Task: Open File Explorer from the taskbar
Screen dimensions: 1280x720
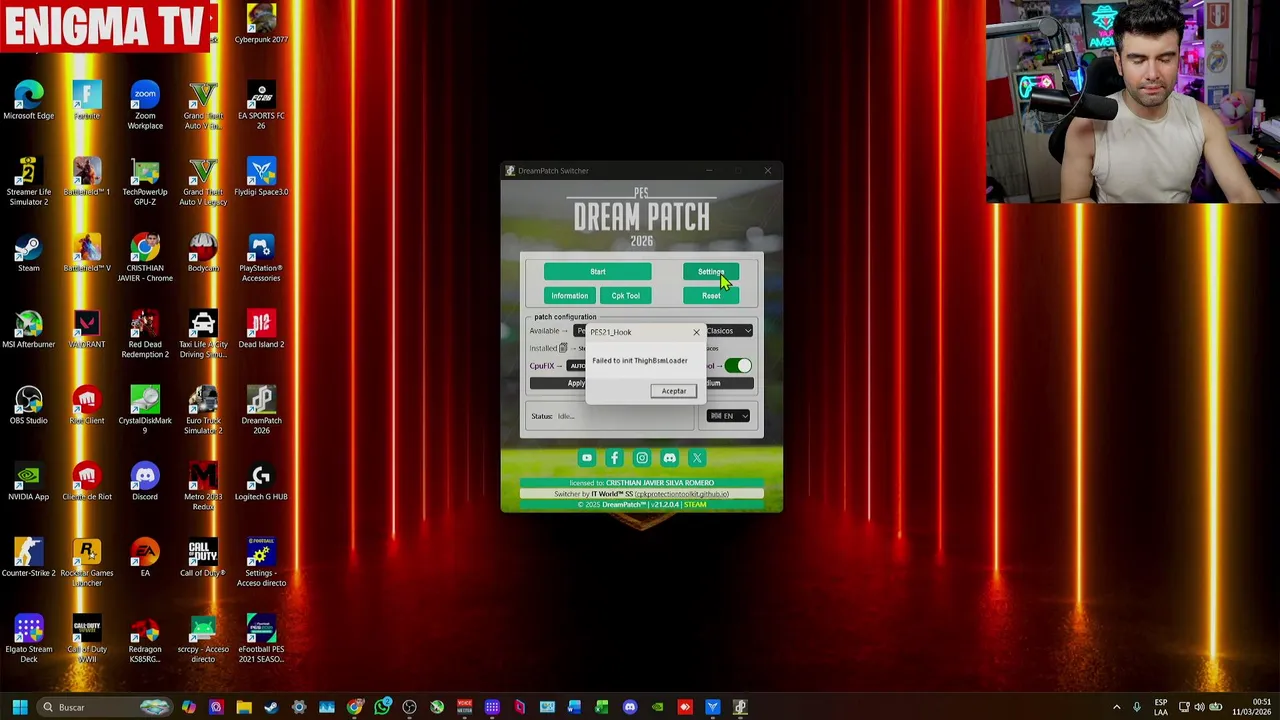Action: pos(244,707)
